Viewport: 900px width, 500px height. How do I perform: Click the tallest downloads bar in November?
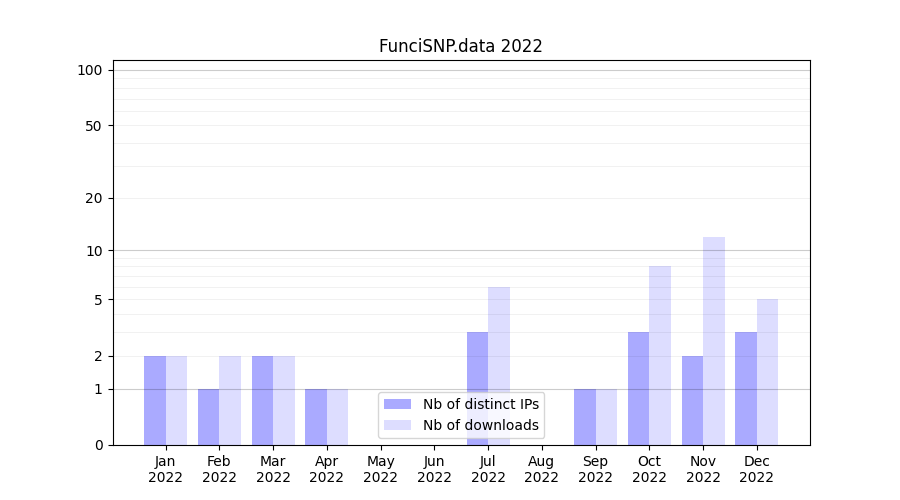pos(714,340)
